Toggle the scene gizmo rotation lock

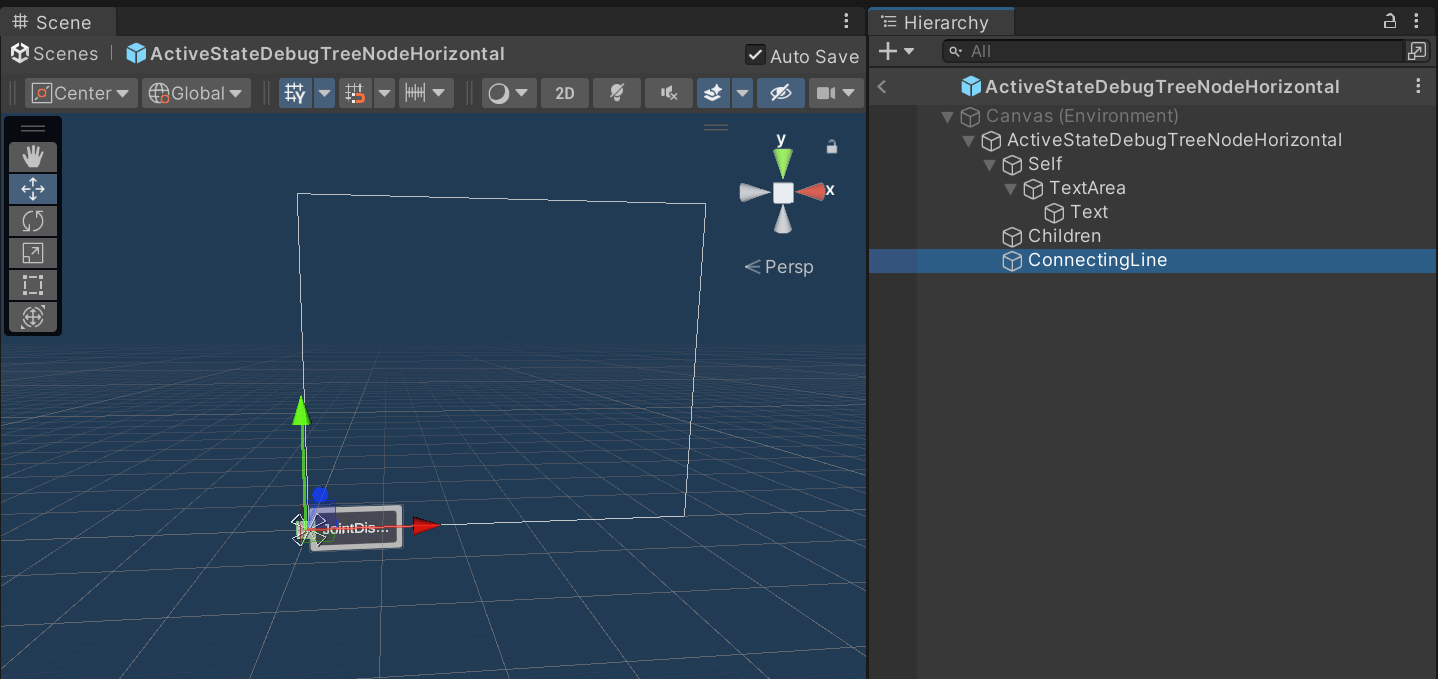point(831,147)
